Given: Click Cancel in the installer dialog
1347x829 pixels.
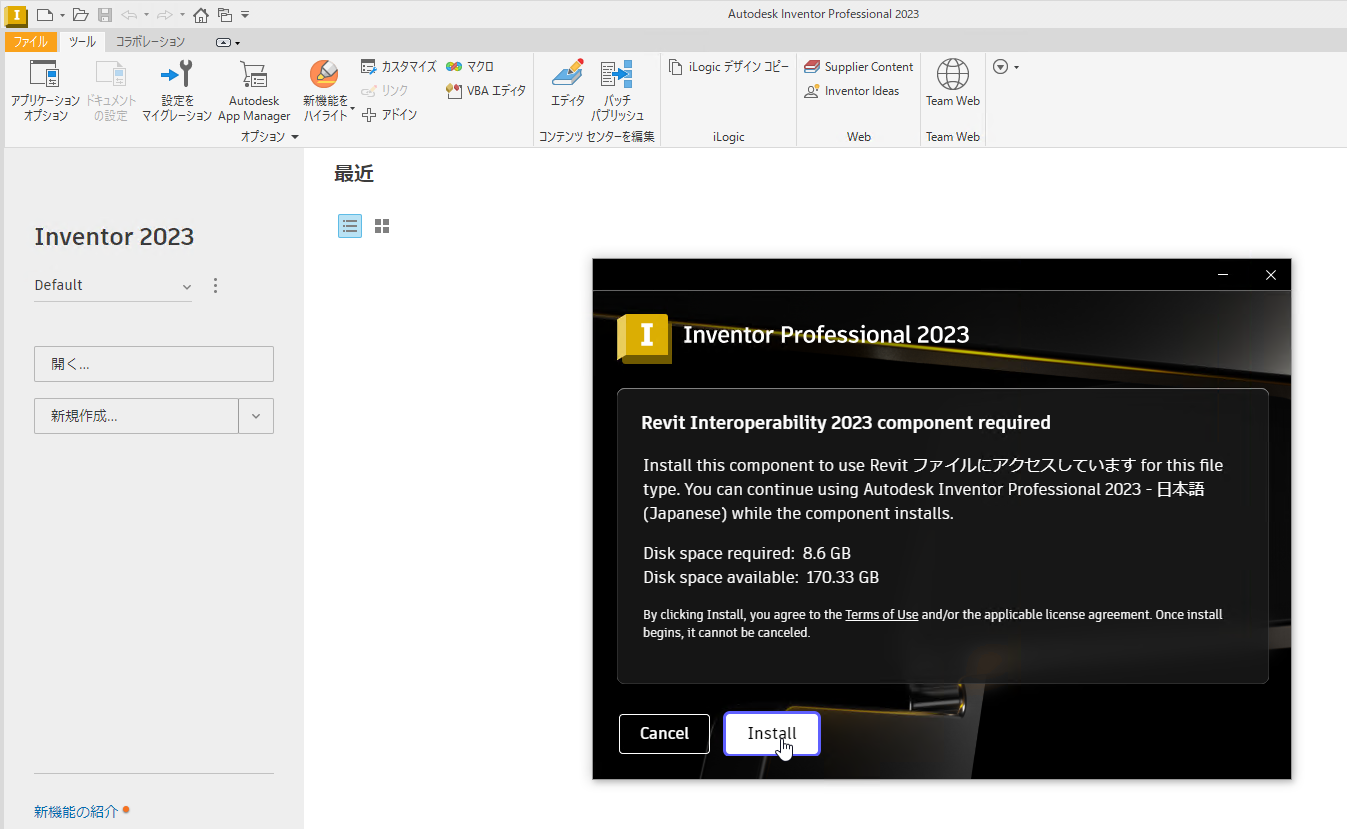Looking at the screenshot, I should tap(664, 734).
